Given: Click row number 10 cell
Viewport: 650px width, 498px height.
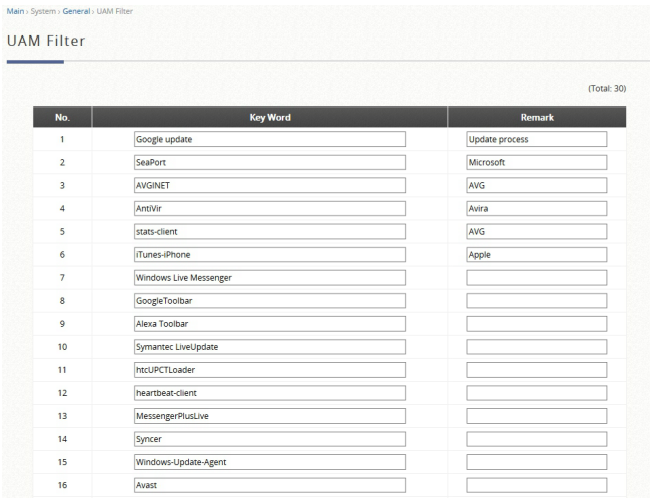Looking at the screenshot, I should 62,347.
